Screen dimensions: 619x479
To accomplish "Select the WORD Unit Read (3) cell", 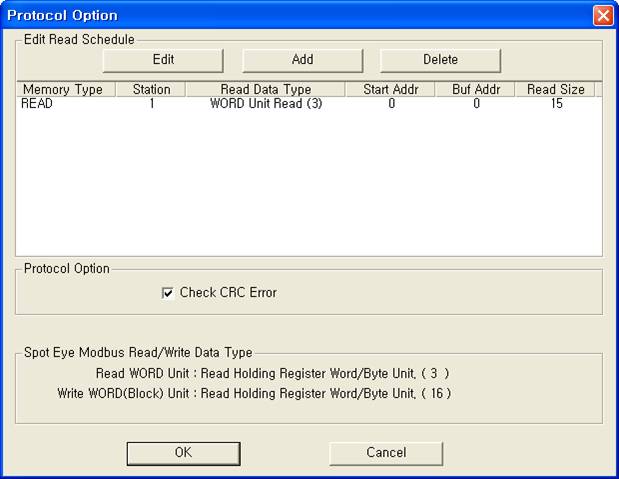I will click(x=265, y=104).
